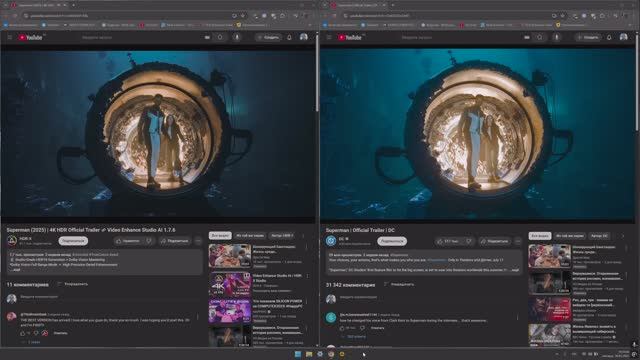Select second filter chip in right sidebar

click(x=570, y=236)
